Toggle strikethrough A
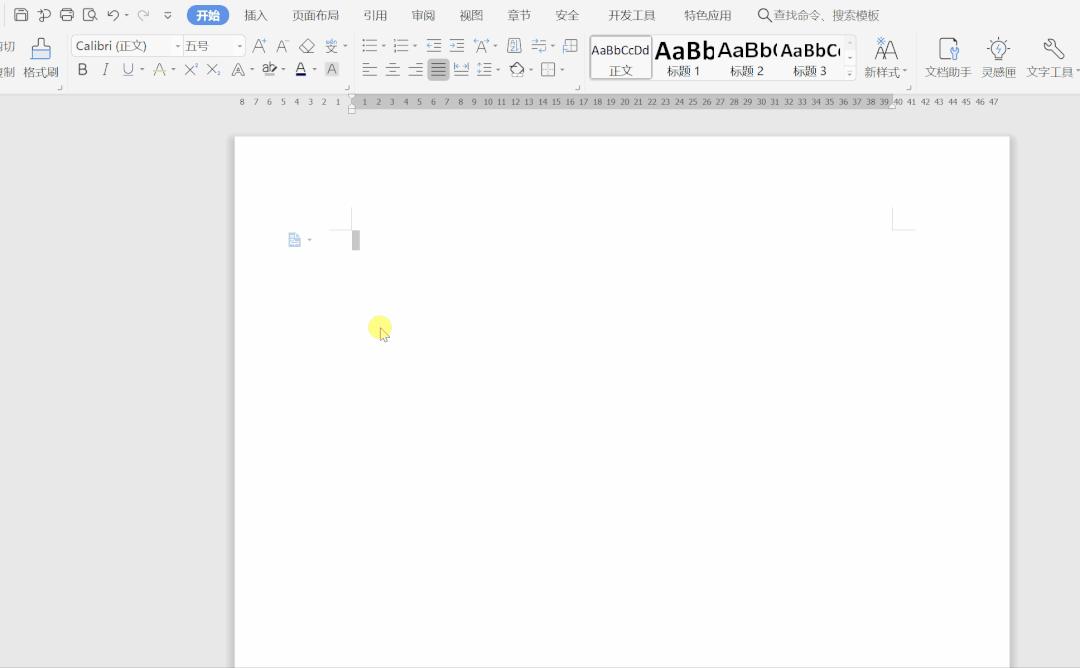Viewport: 1080px width, 668px height. point(159,70)
